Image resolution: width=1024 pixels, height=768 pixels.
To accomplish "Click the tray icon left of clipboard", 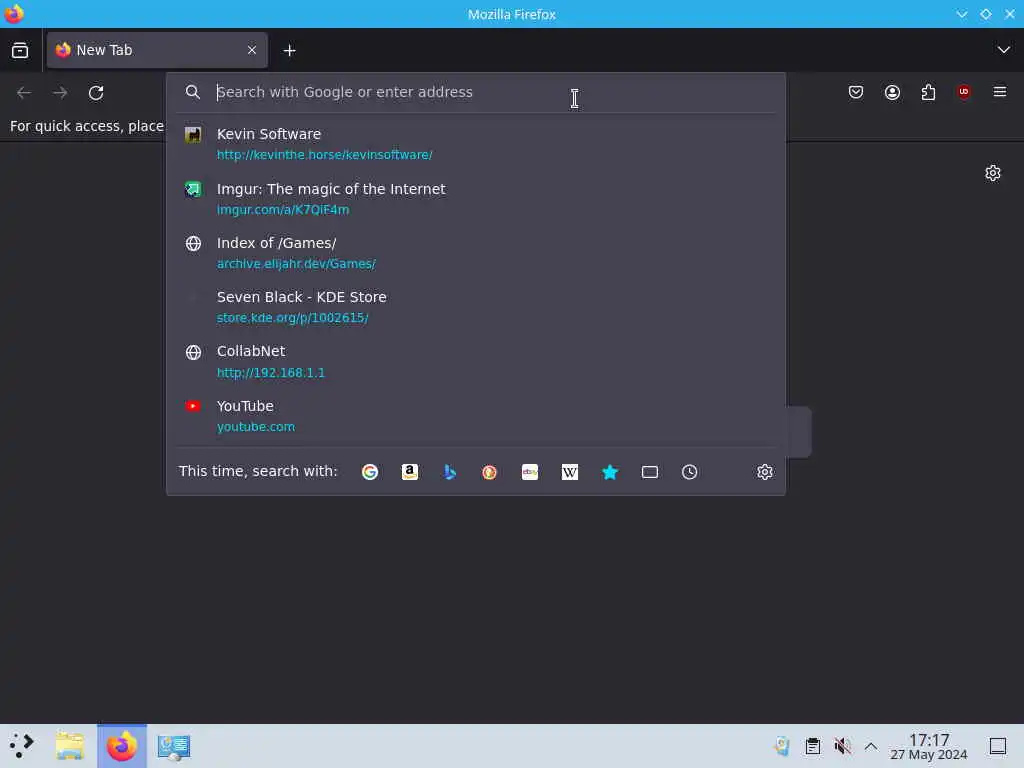I will click(782, 746).
